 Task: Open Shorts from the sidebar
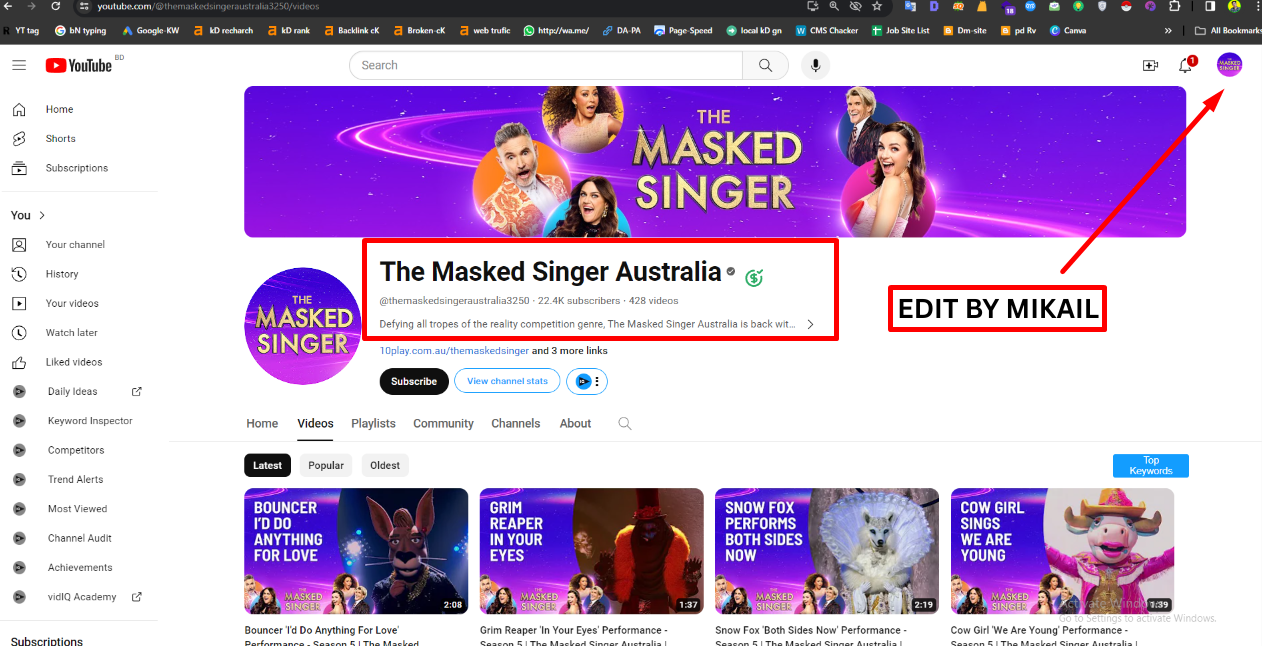click(60, 139)
